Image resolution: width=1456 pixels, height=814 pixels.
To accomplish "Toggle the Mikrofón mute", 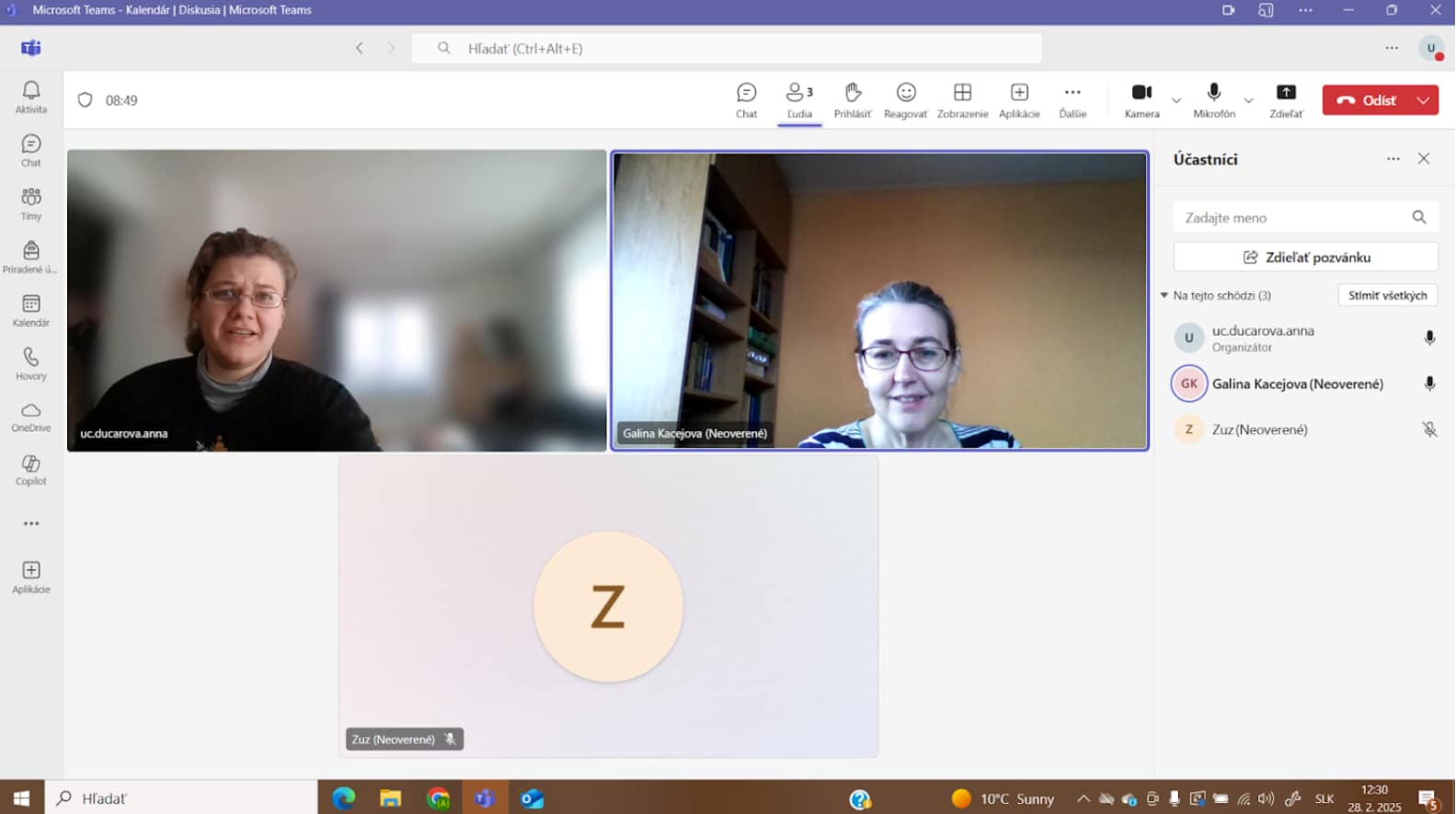I will [1214, 100].
